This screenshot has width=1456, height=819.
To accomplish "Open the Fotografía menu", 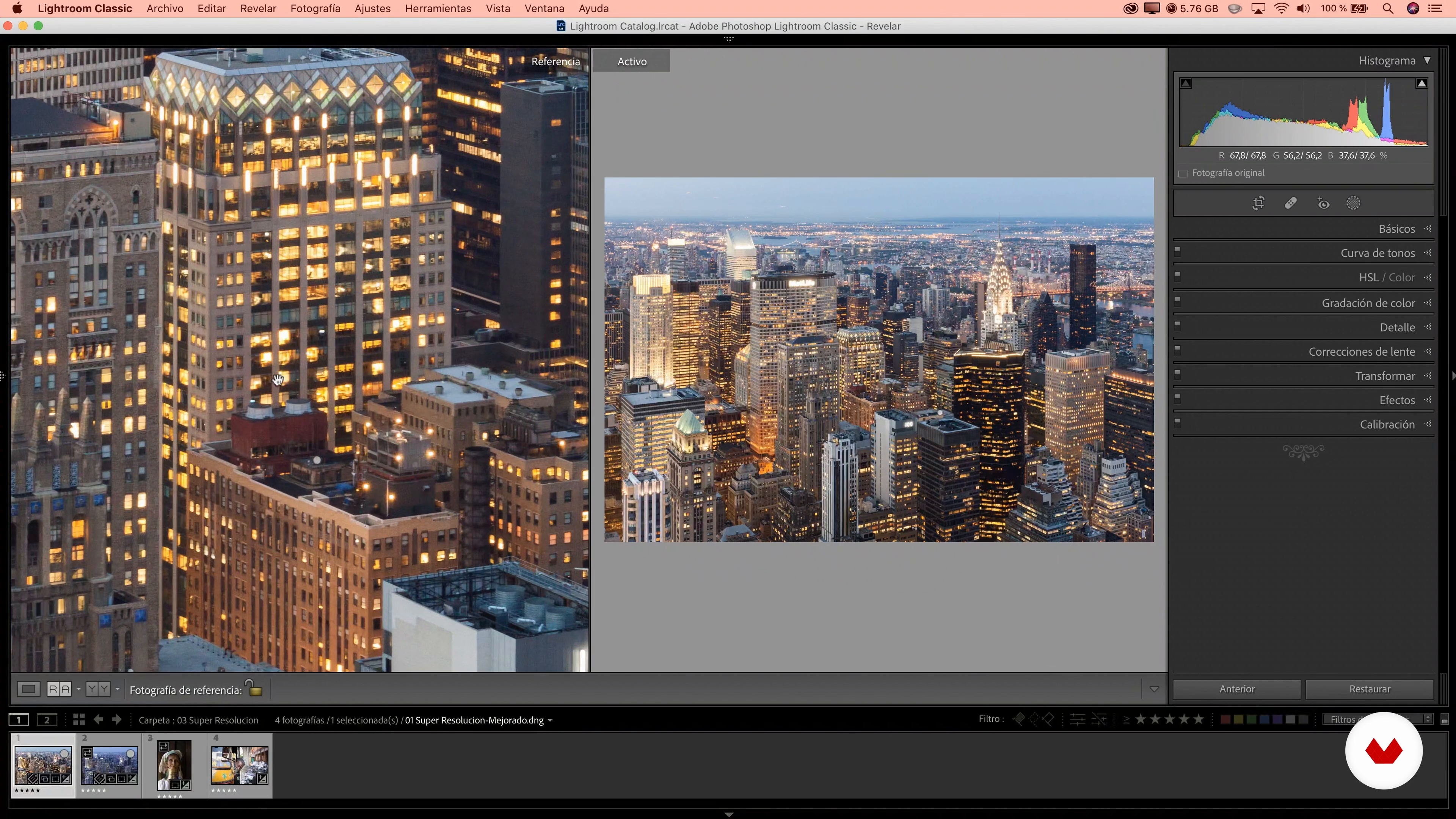I will 315,8.
